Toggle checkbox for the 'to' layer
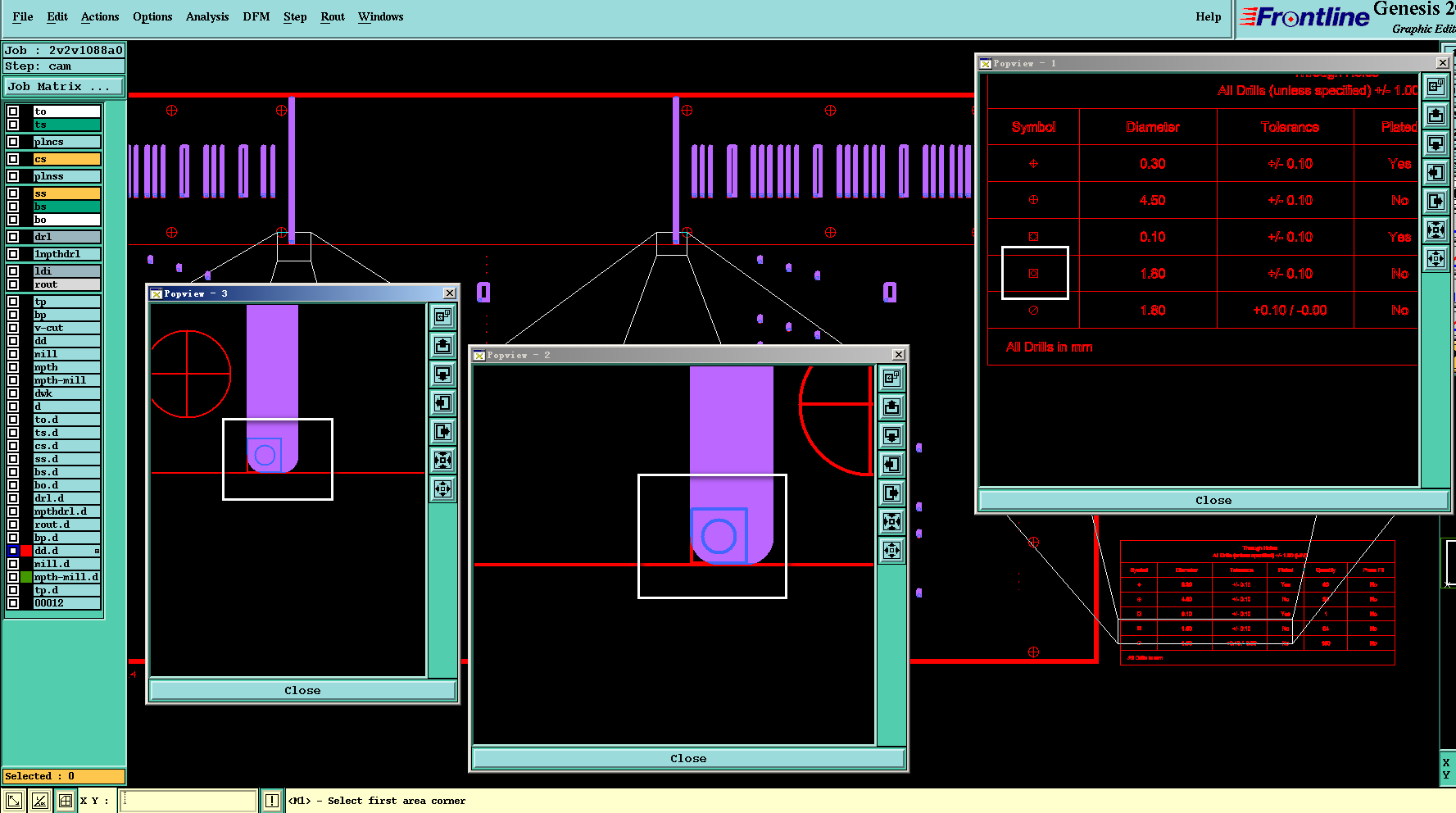 pos(13,111)
